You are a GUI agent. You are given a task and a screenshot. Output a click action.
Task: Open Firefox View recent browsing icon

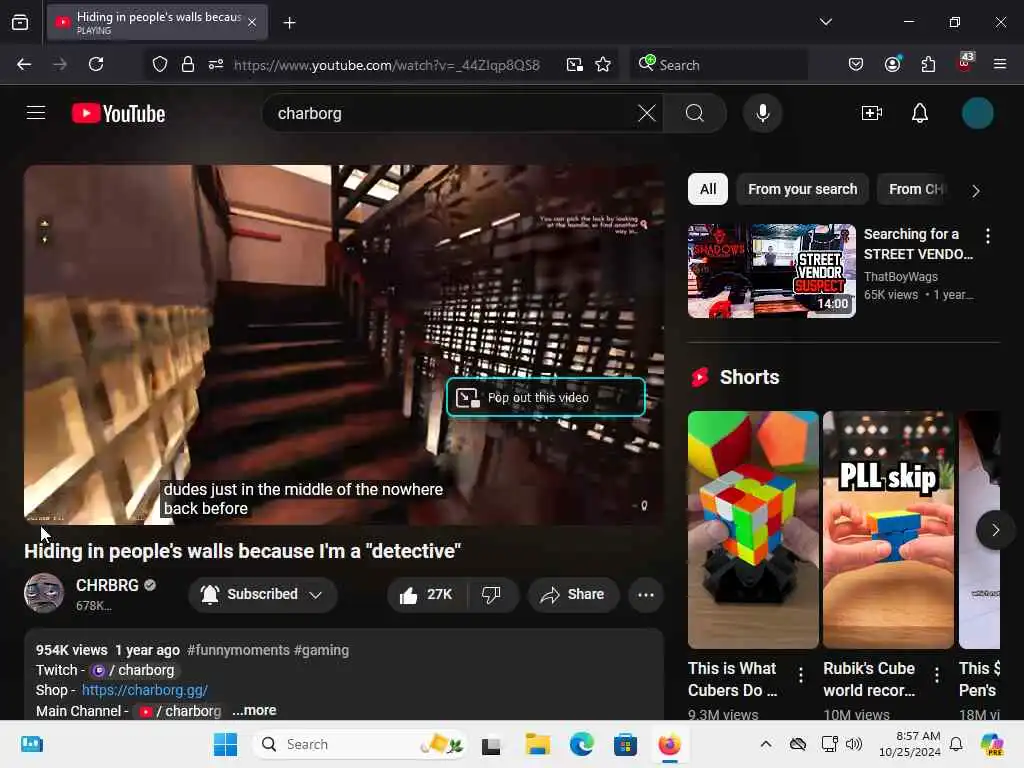20,23
